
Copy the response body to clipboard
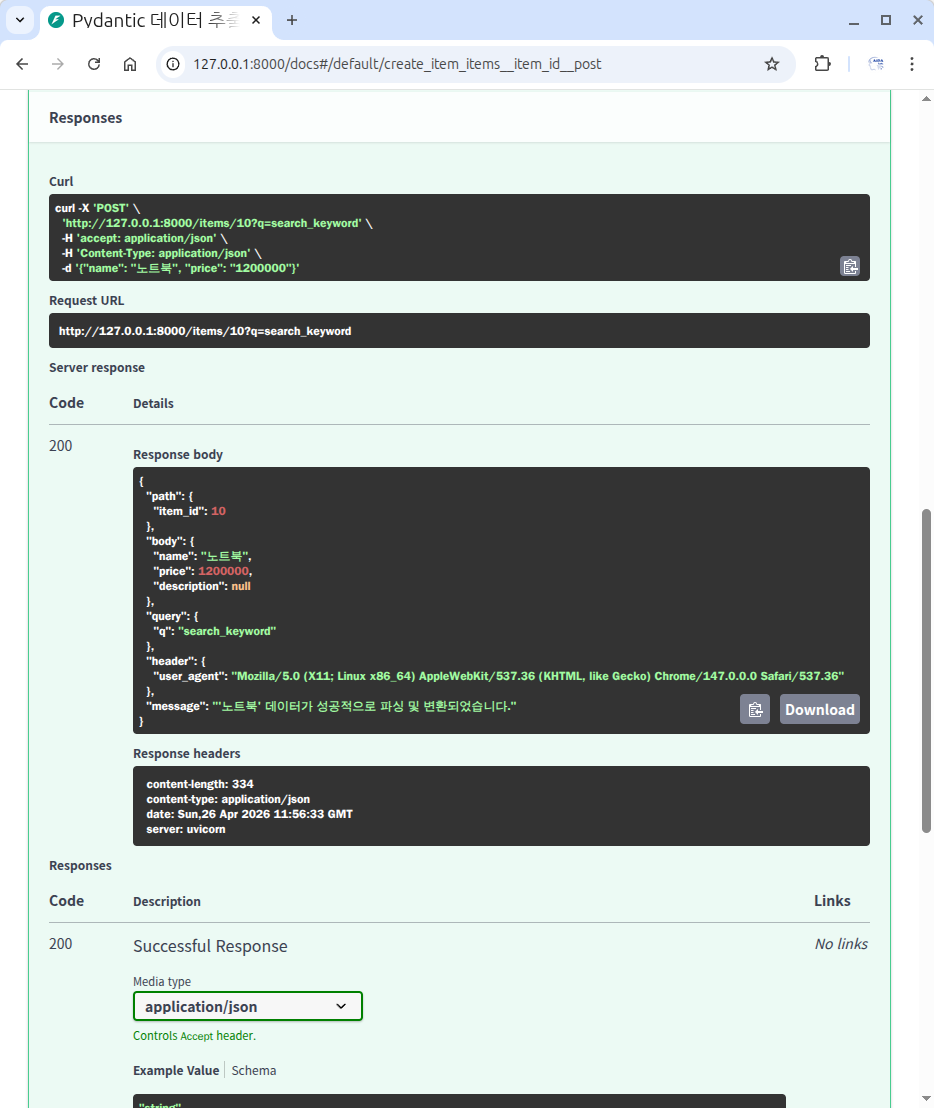pos(755,709)
